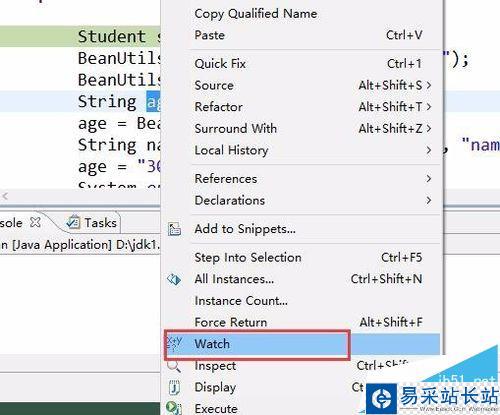Click the 'age = "3' code line

(119, 167)
